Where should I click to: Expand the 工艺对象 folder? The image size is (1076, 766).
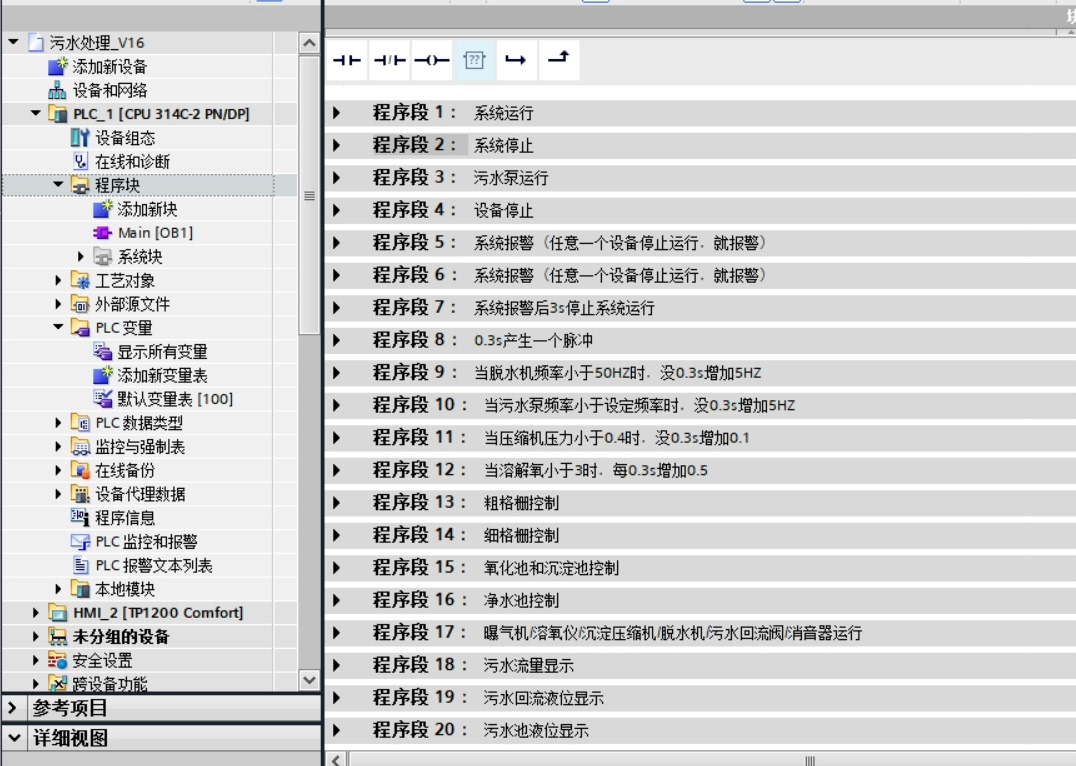pyautogui.click(x=58, y=280)
